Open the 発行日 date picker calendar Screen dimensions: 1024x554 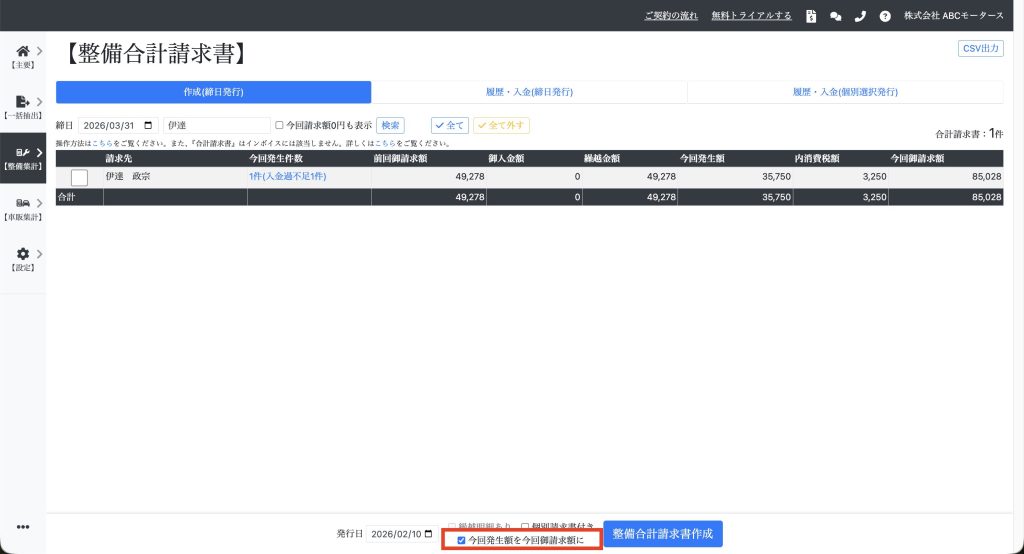pos(428,534)
